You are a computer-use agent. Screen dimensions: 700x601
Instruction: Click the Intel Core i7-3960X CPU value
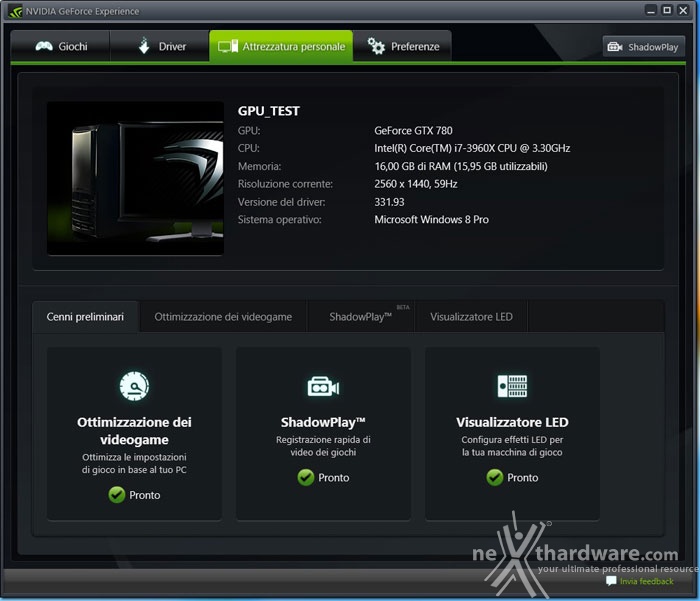tap(472, 148)
